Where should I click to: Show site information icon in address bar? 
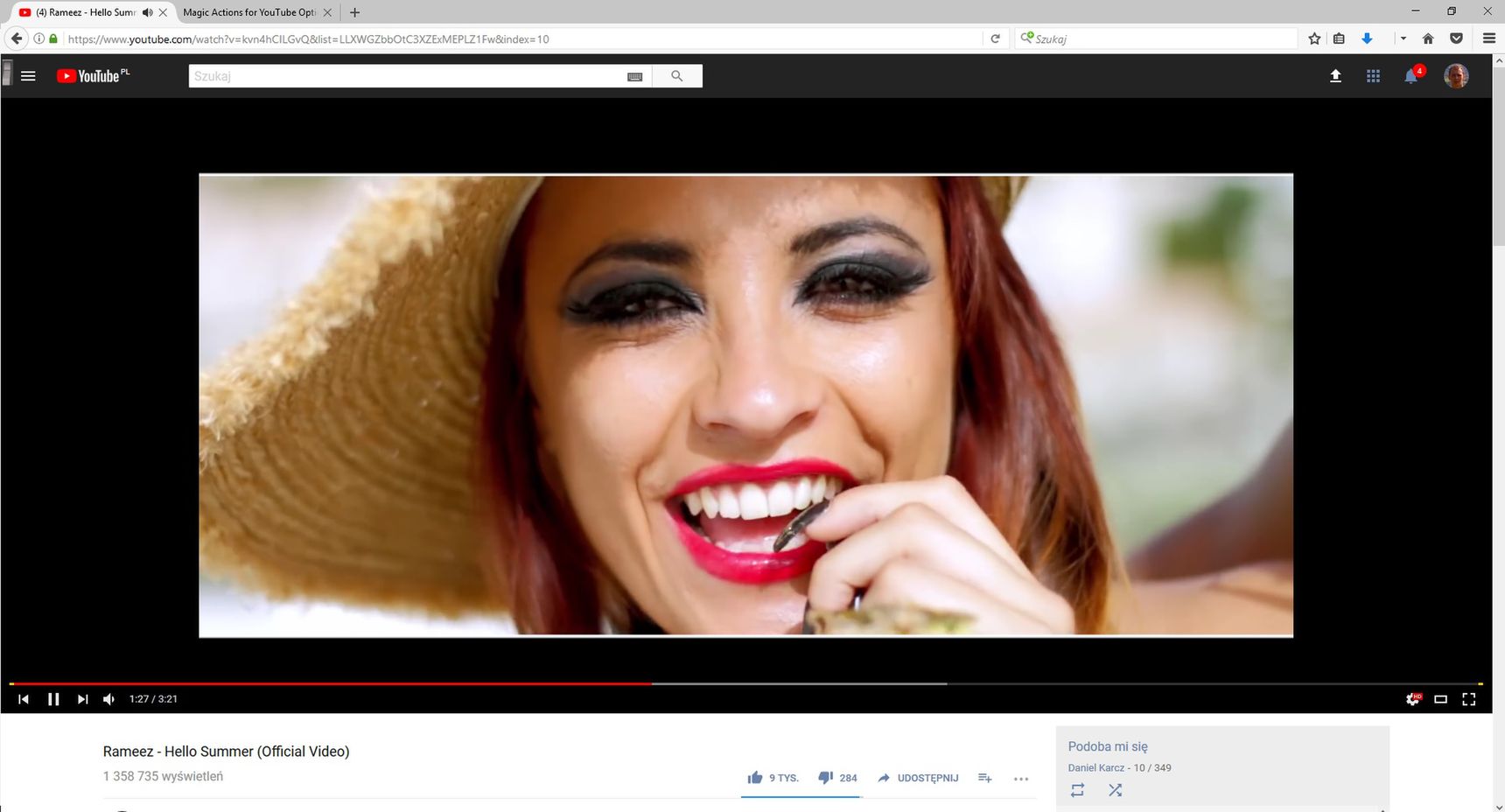pos(38,38)
